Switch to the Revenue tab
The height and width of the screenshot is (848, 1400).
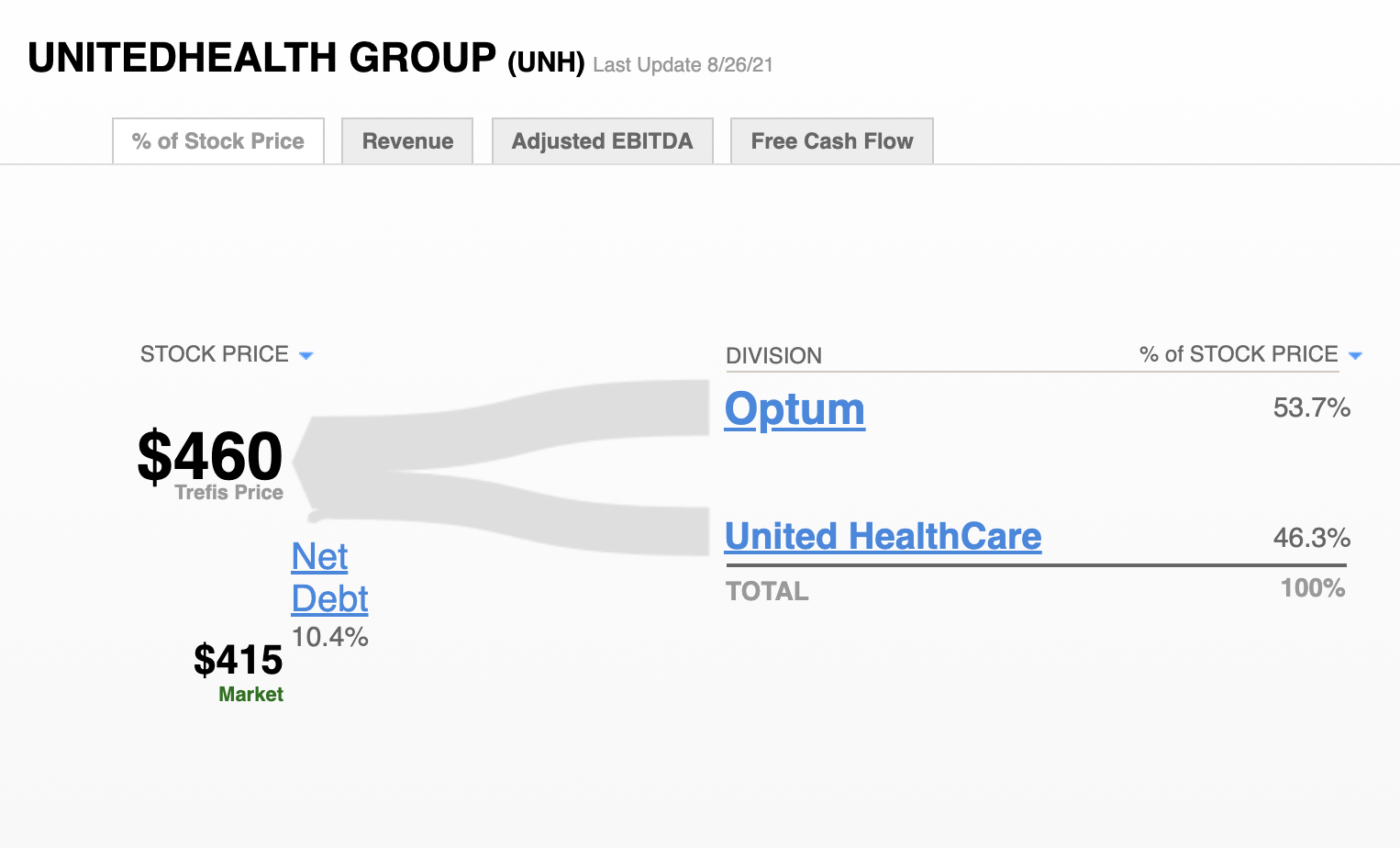coord(407,141)
